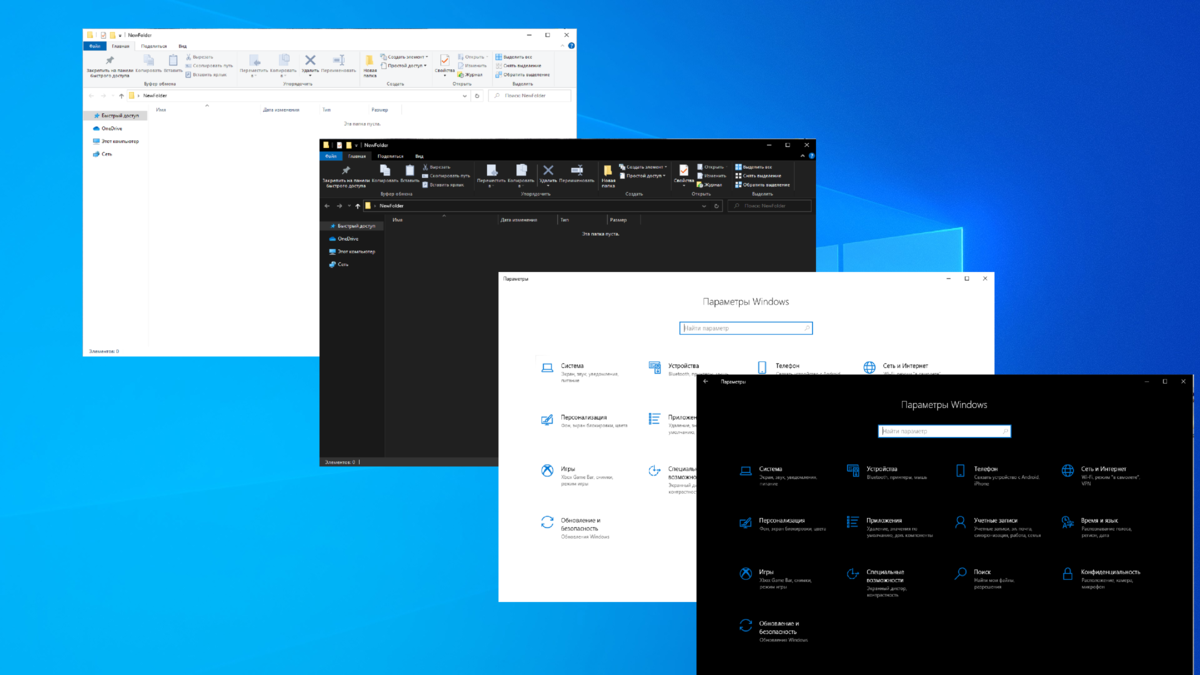Click search field in dark Settings window
The width and height of the screenshot is (1200, 675).
pyautogui.click(x=945, y=431)
